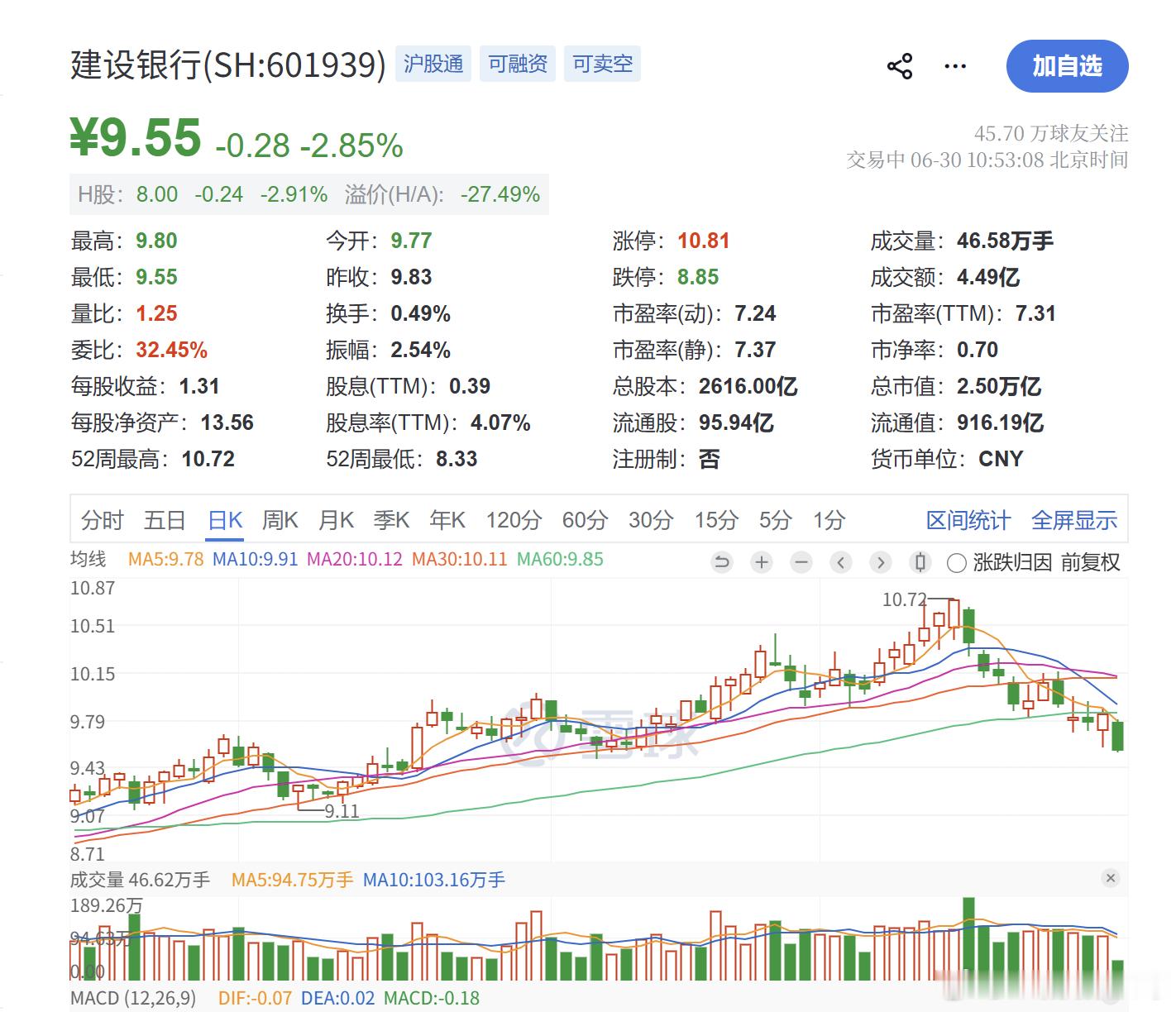Click the 均线 moving average label

(88, 559)
